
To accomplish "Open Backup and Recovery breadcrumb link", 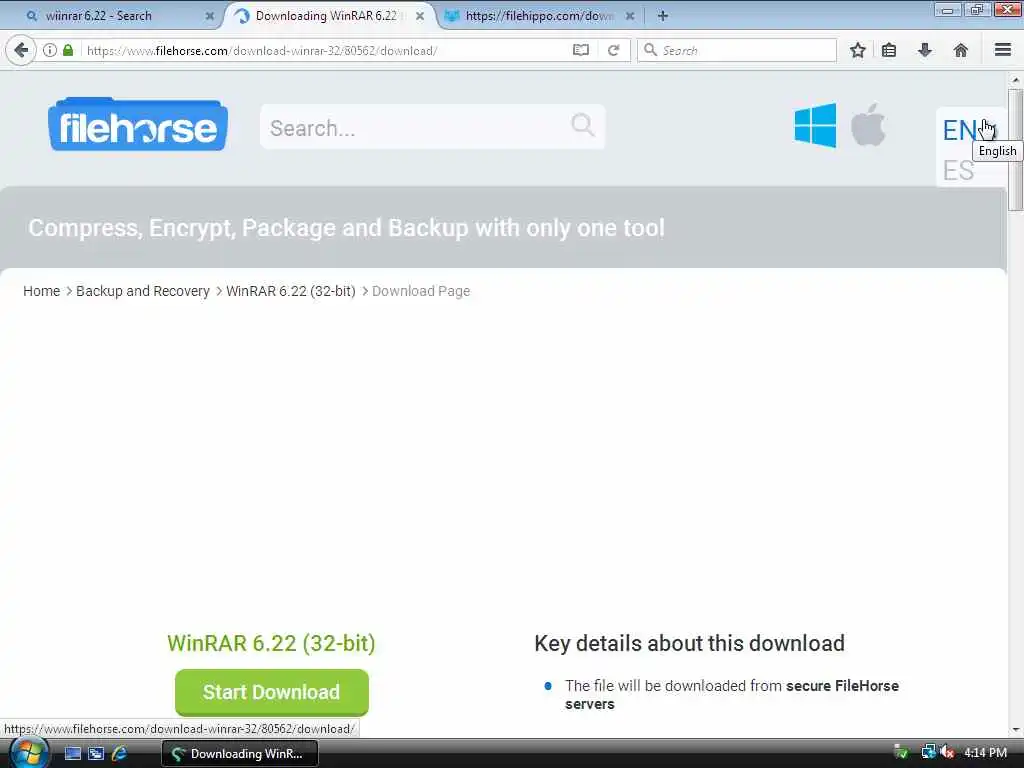I will (x=143, y=291).
